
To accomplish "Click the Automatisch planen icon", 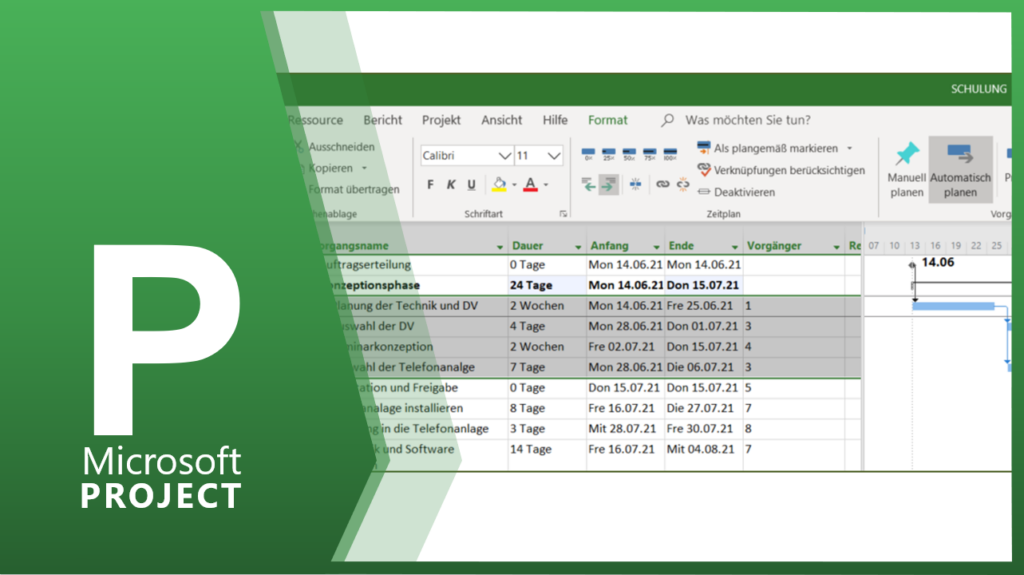I will click(x=960, y=154).
